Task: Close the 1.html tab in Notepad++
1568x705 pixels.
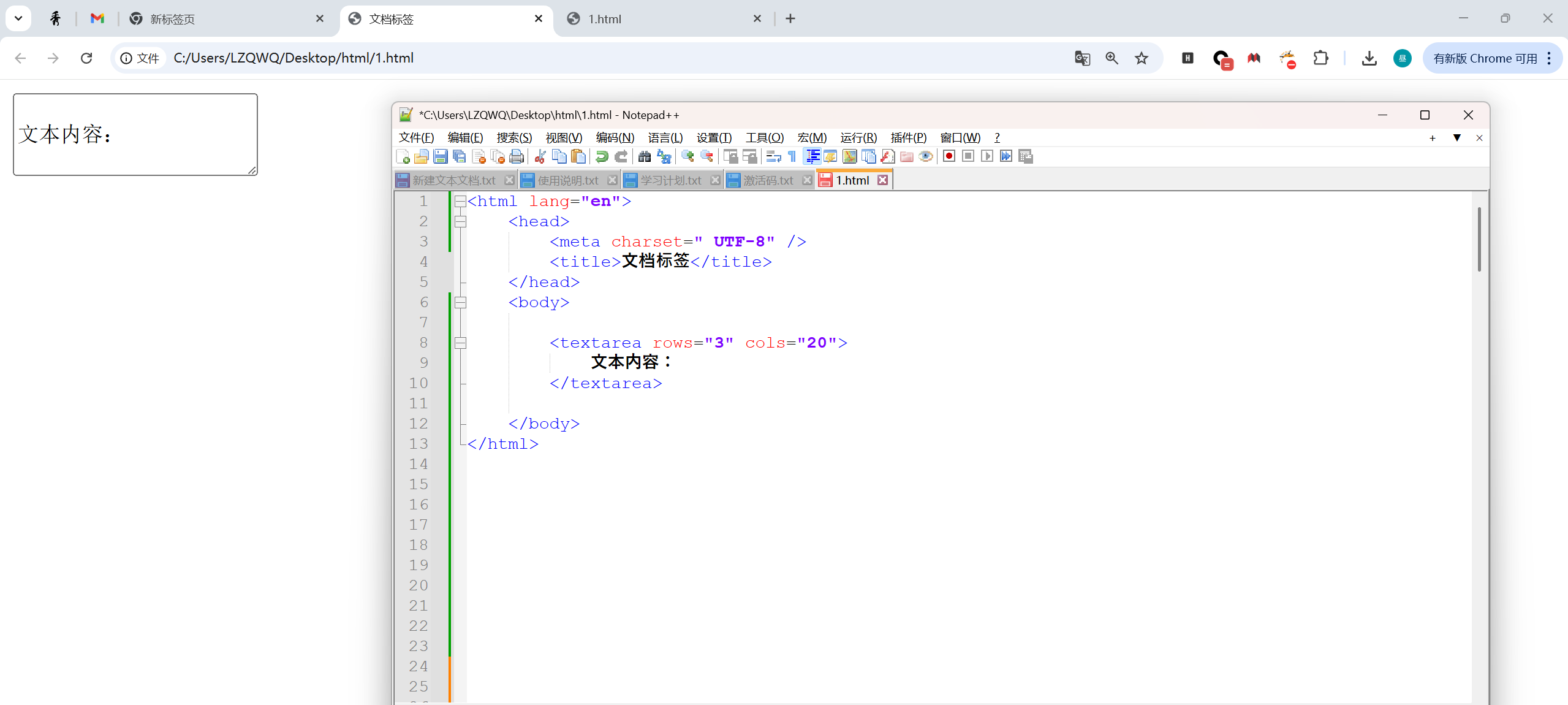Action: click(x=882, y=180)
